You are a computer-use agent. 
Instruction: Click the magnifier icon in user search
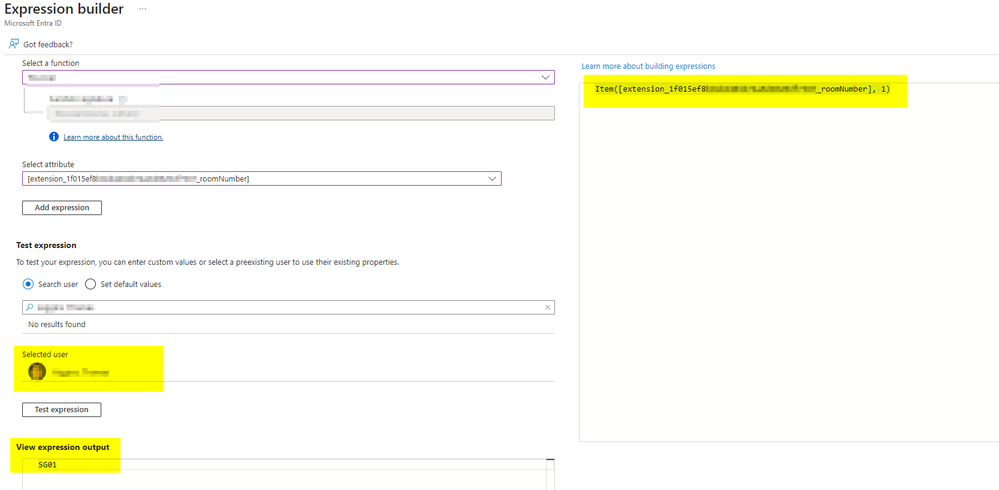coord(29,307)
